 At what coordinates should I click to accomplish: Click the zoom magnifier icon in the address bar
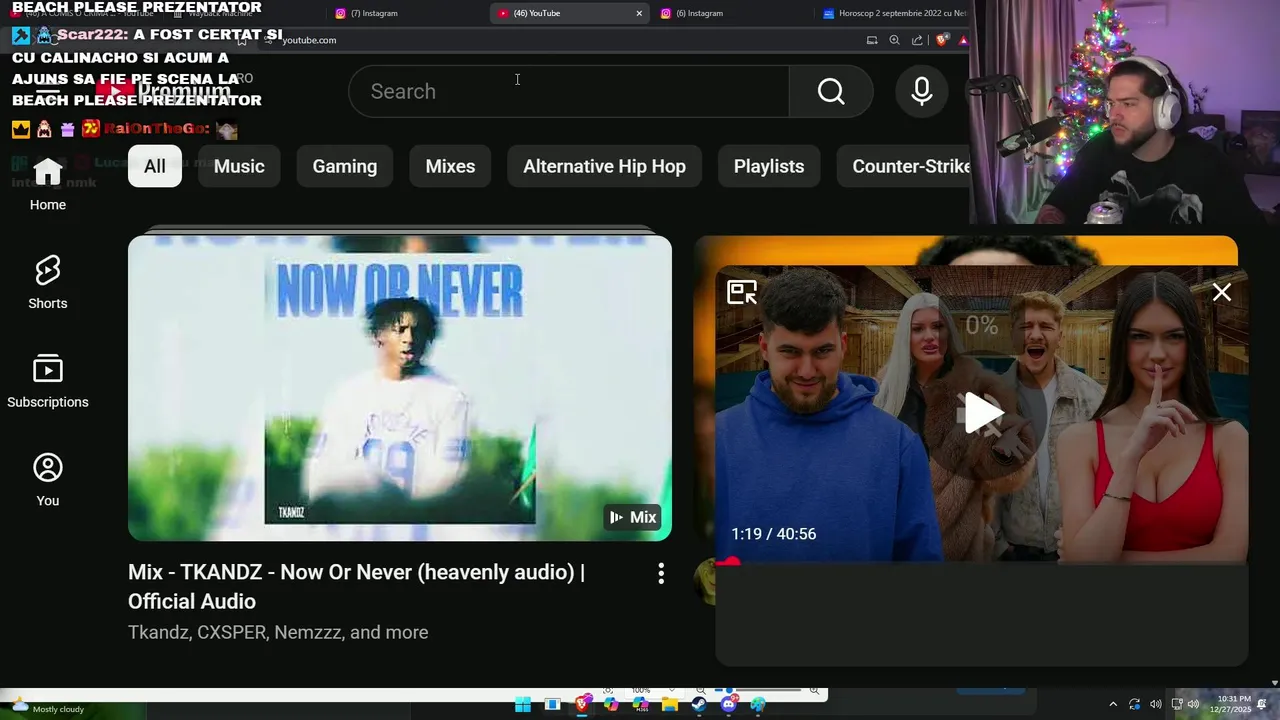click(894, 40)
